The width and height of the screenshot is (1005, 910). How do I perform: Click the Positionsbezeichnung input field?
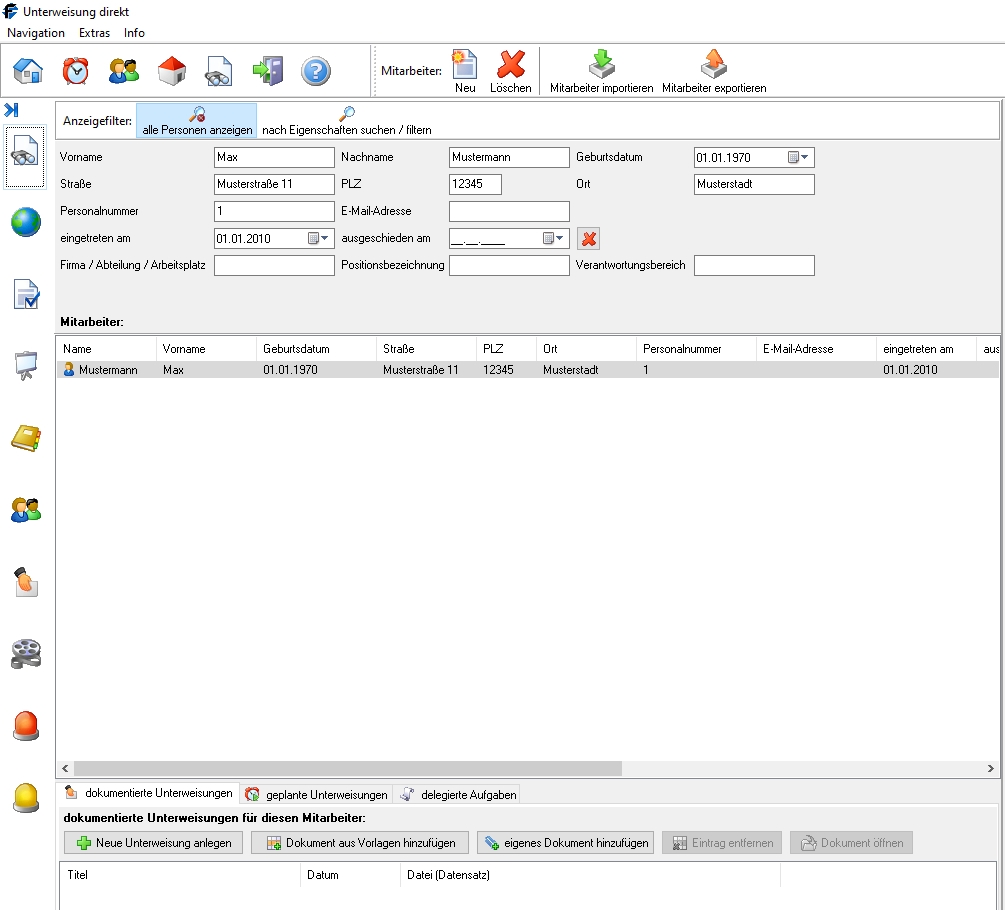coord(509,265)
